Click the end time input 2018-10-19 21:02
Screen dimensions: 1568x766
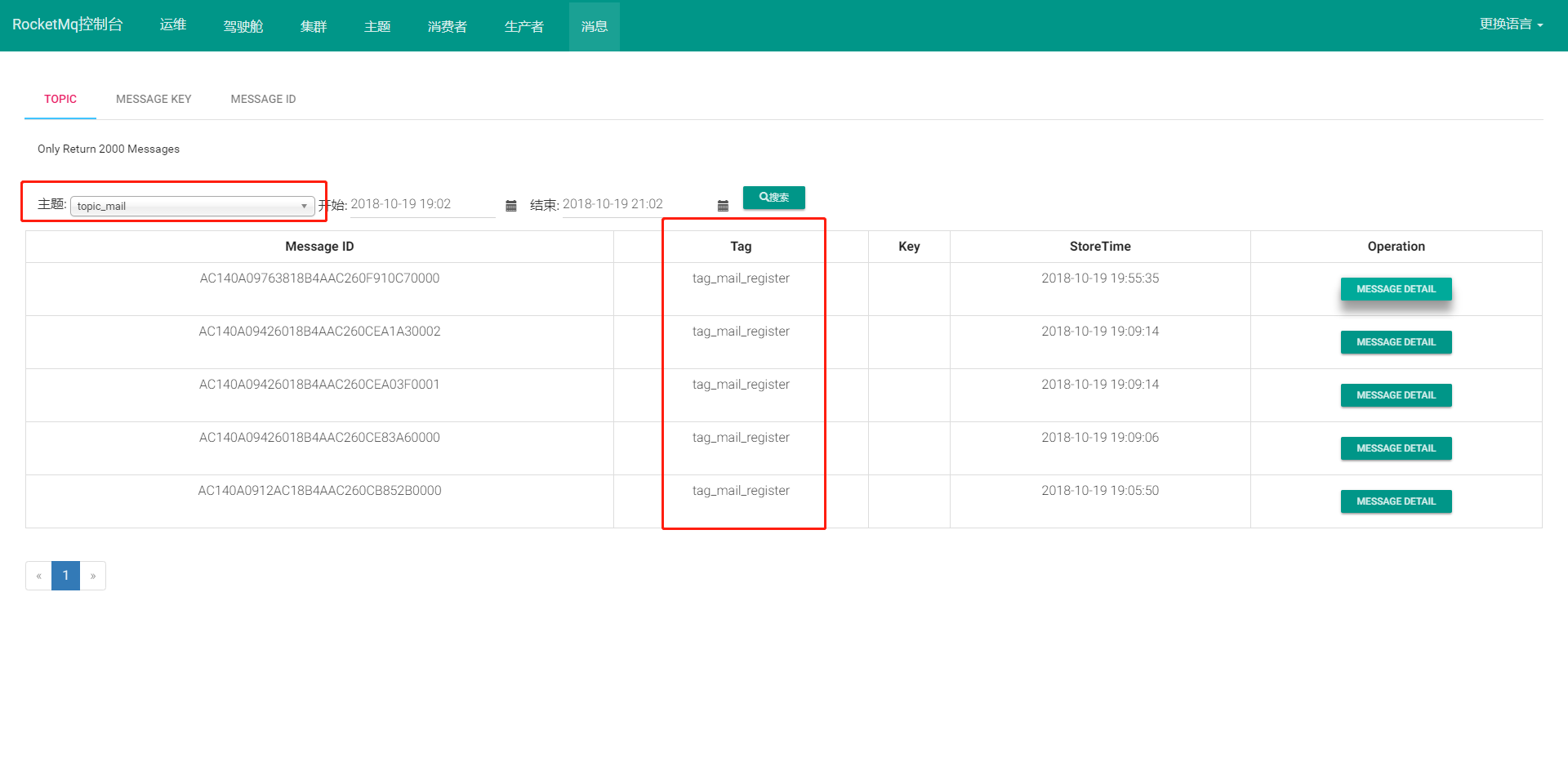coord(635,204)
